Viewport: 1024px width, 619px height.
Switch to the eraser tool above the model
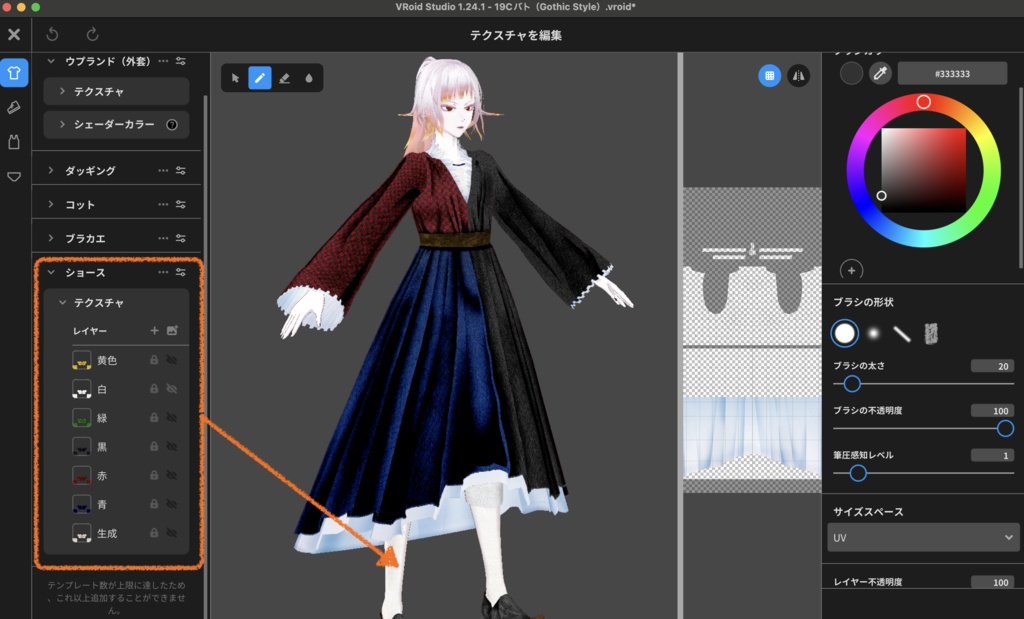tap(284, 77)
